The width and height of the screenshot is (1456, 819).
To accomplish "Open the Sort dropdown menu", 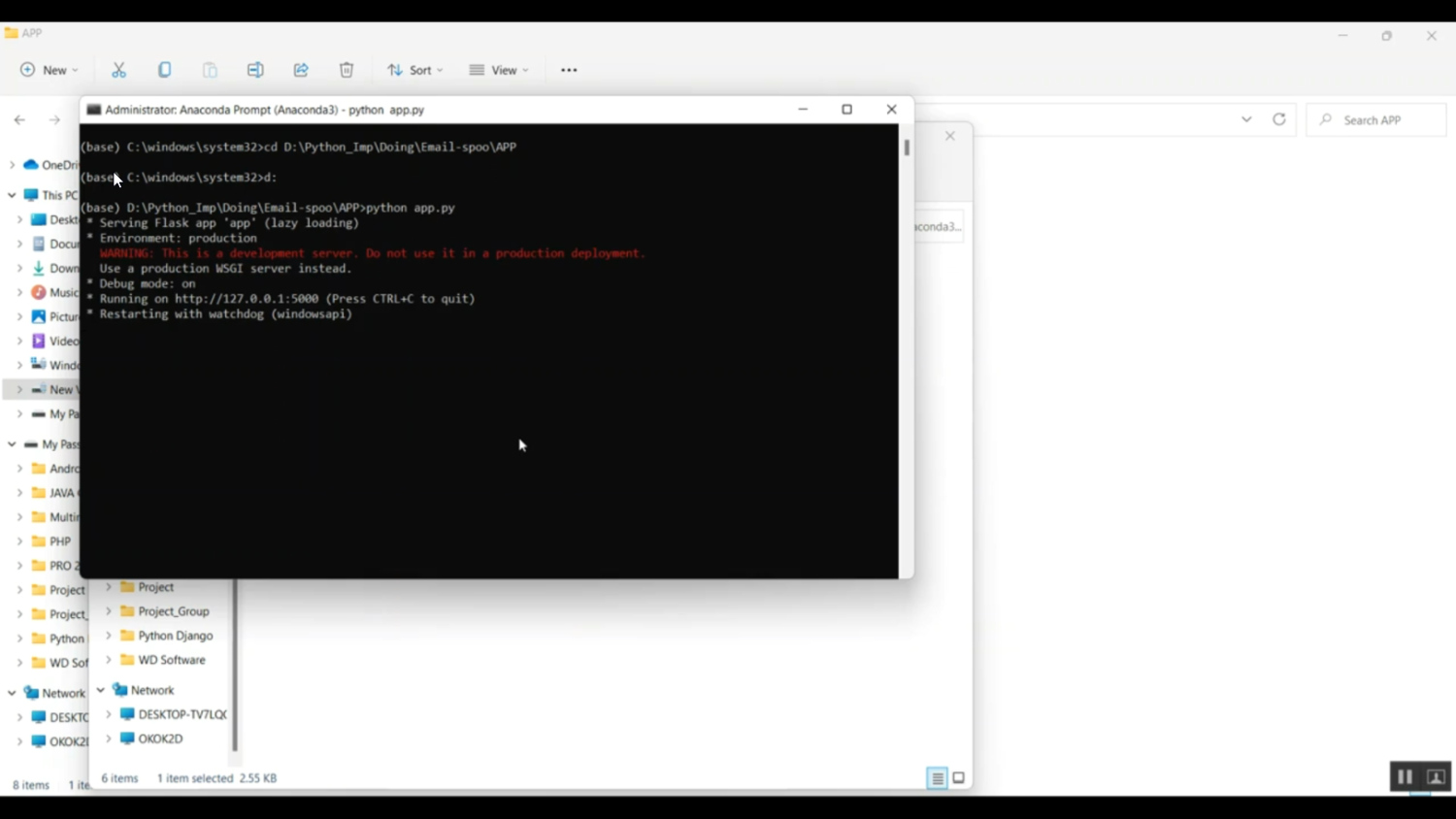I will [x=414, y=70].
